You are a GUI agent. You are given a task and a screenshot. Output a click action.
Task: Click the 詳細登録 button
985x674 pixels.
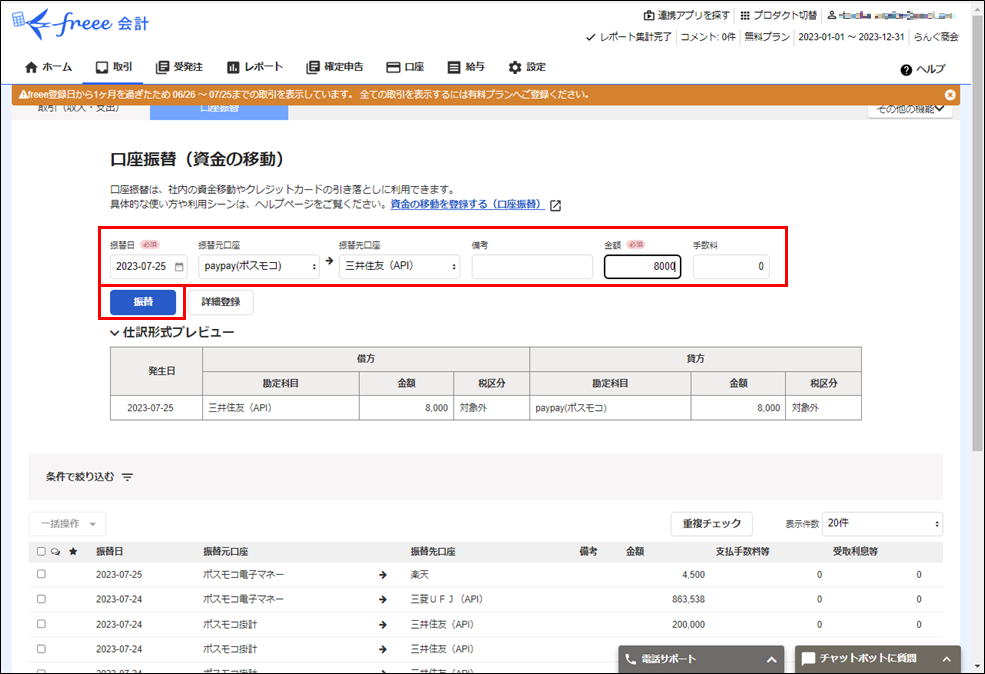click(220, 302)
